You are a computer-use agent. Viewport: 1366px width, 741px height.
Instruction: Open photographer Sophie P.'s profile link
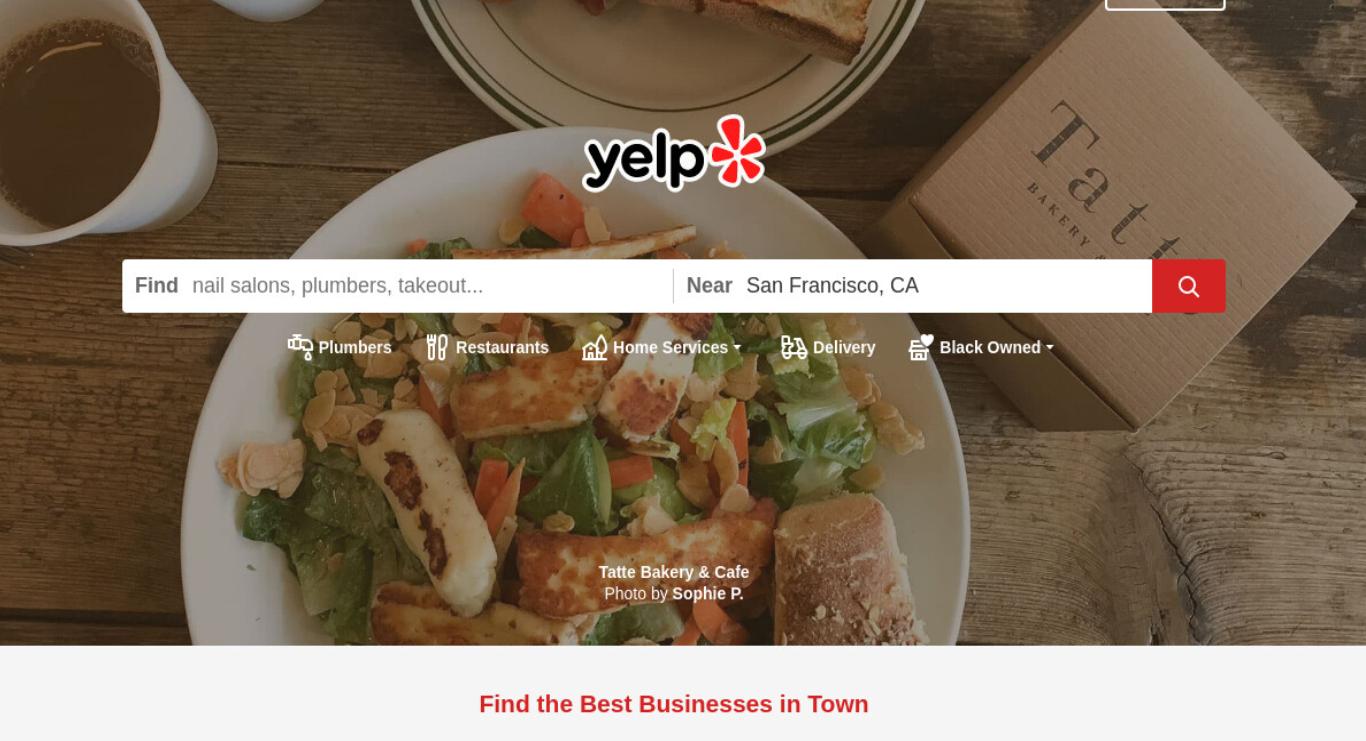pyautogui.click(x=708, y=594)
